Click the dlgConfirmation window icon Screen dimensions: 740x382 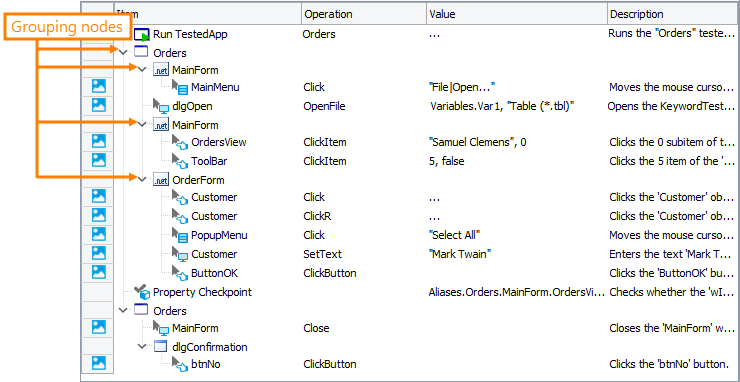[160, 347]
